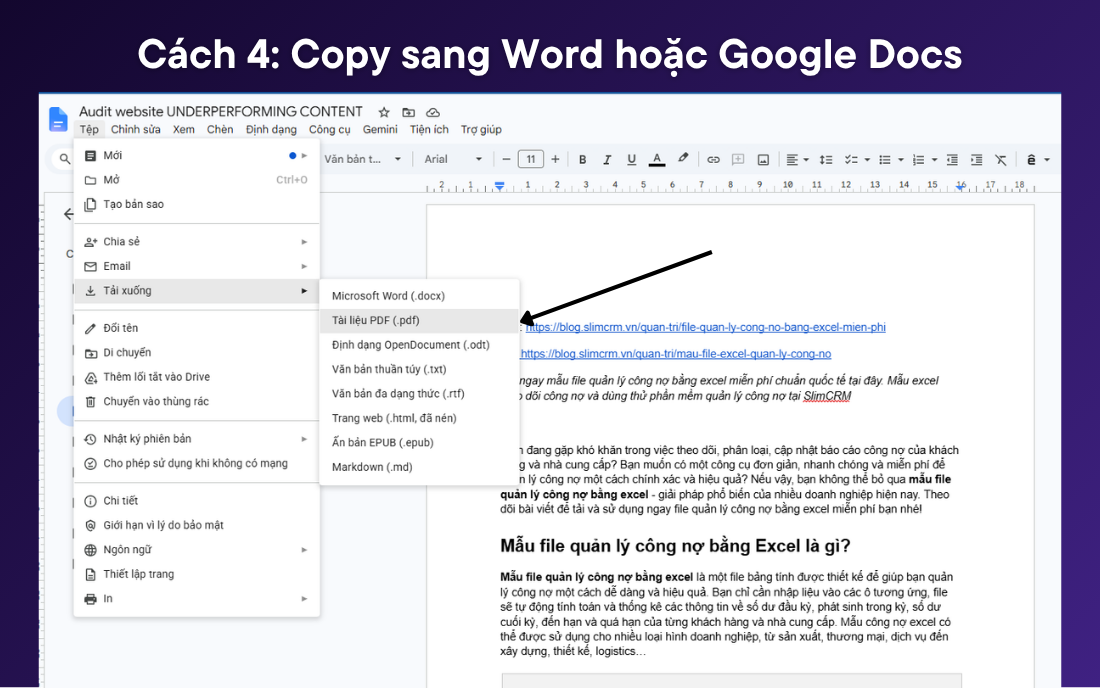Open the file-quan-ly-cong-no-bang-excel-mien-phi link
1100x688 pixels.
click(706, 327)
